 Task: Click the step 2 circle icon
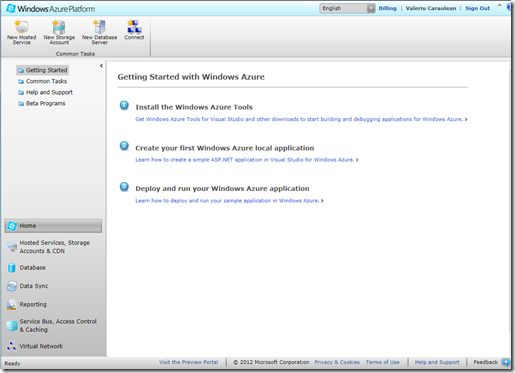tap(124, 146)
